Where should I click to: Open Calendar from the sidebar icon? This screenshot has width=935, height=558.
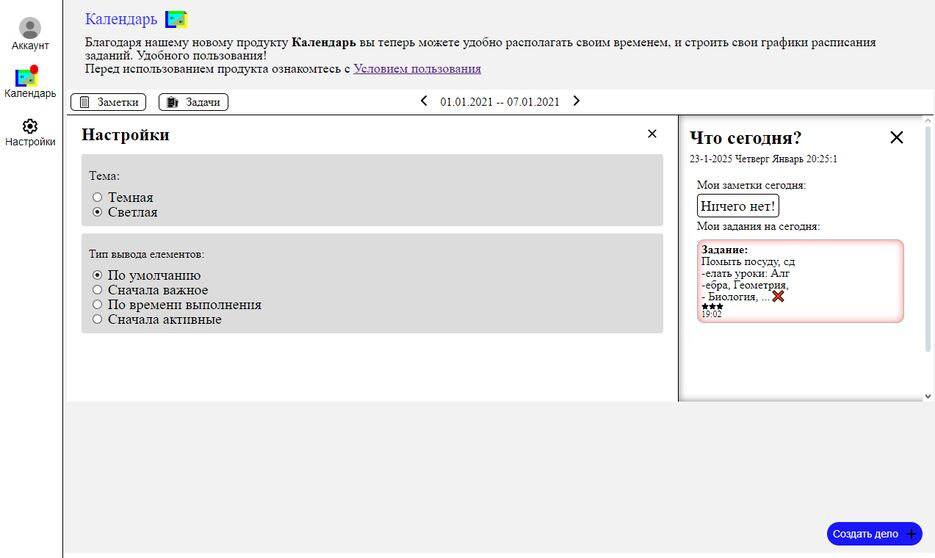click(x=27, y=77)
